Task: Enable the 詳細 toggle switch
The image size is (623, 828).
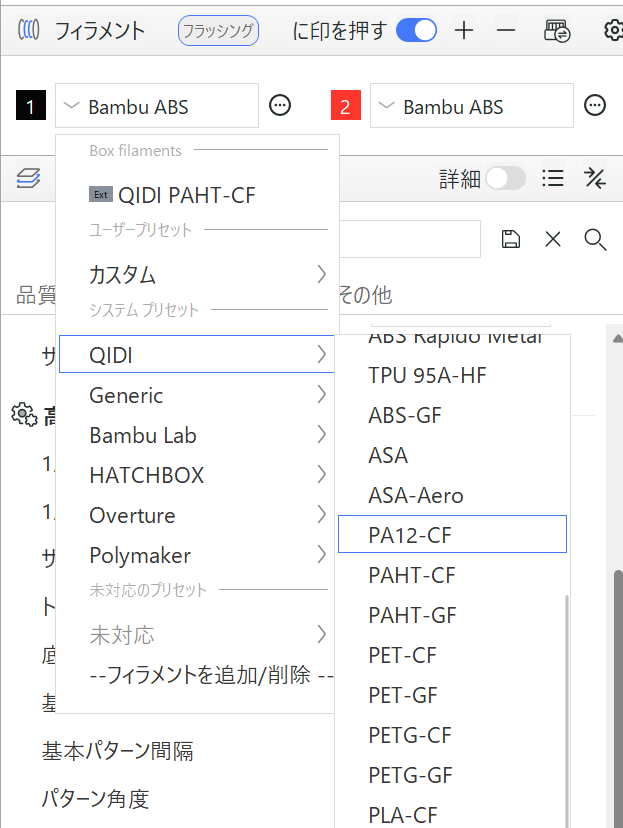Action: 505,178
